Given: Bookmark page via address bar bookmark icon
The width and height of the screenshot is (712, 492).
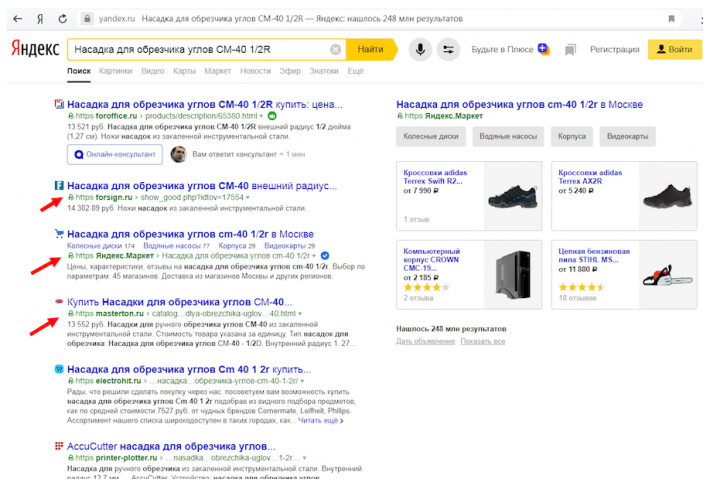Looking at the screenshot, I should coord(671,19).
